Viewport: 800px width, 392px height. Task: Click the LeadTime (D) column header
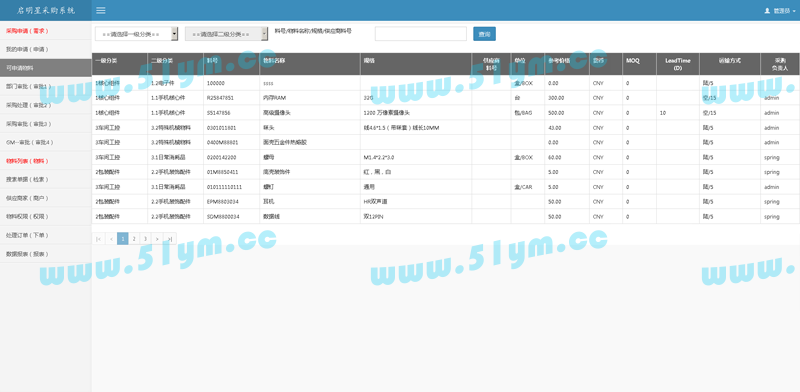point(678,64)
